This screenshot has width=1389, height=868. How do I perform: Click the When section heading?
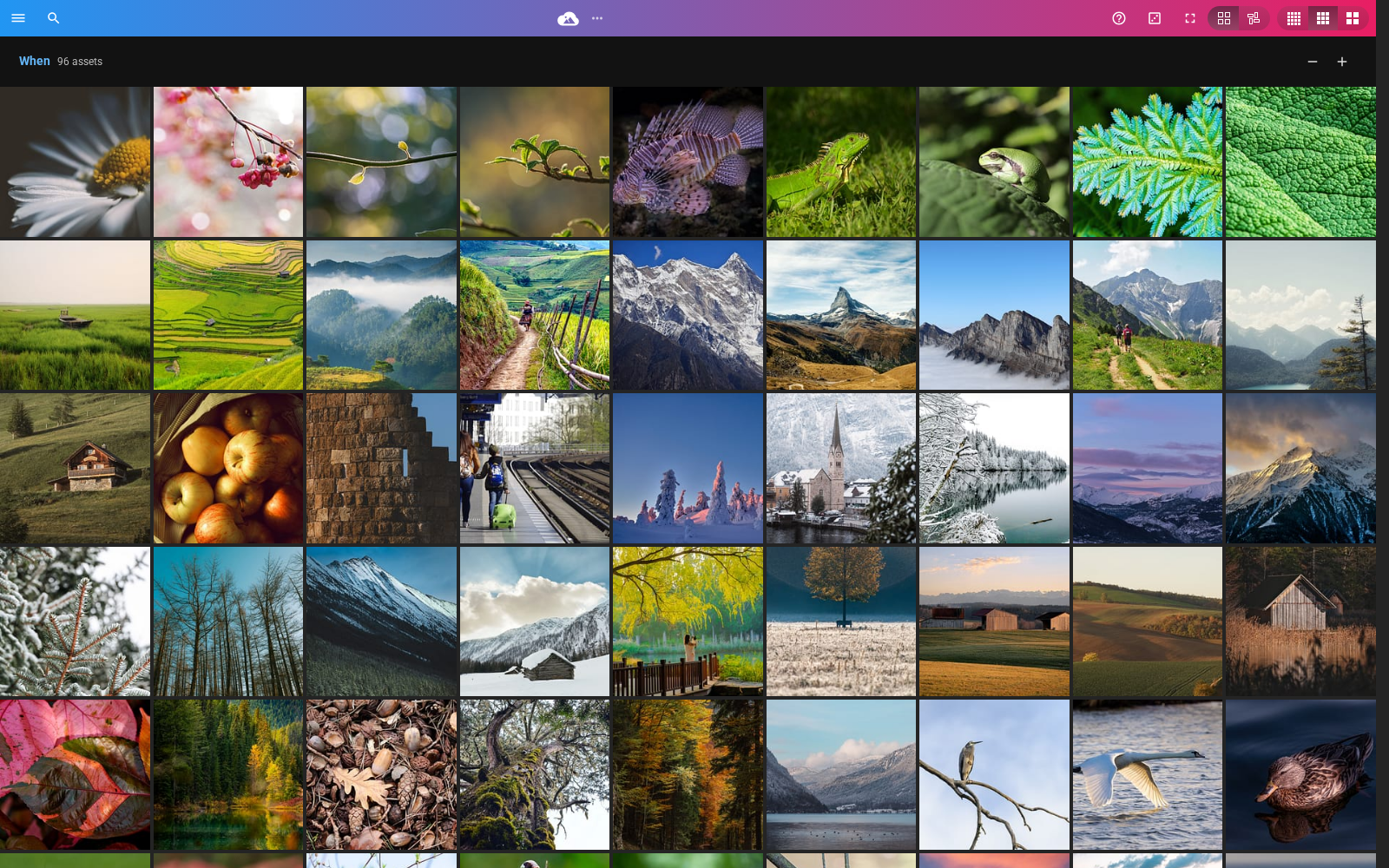35,61
